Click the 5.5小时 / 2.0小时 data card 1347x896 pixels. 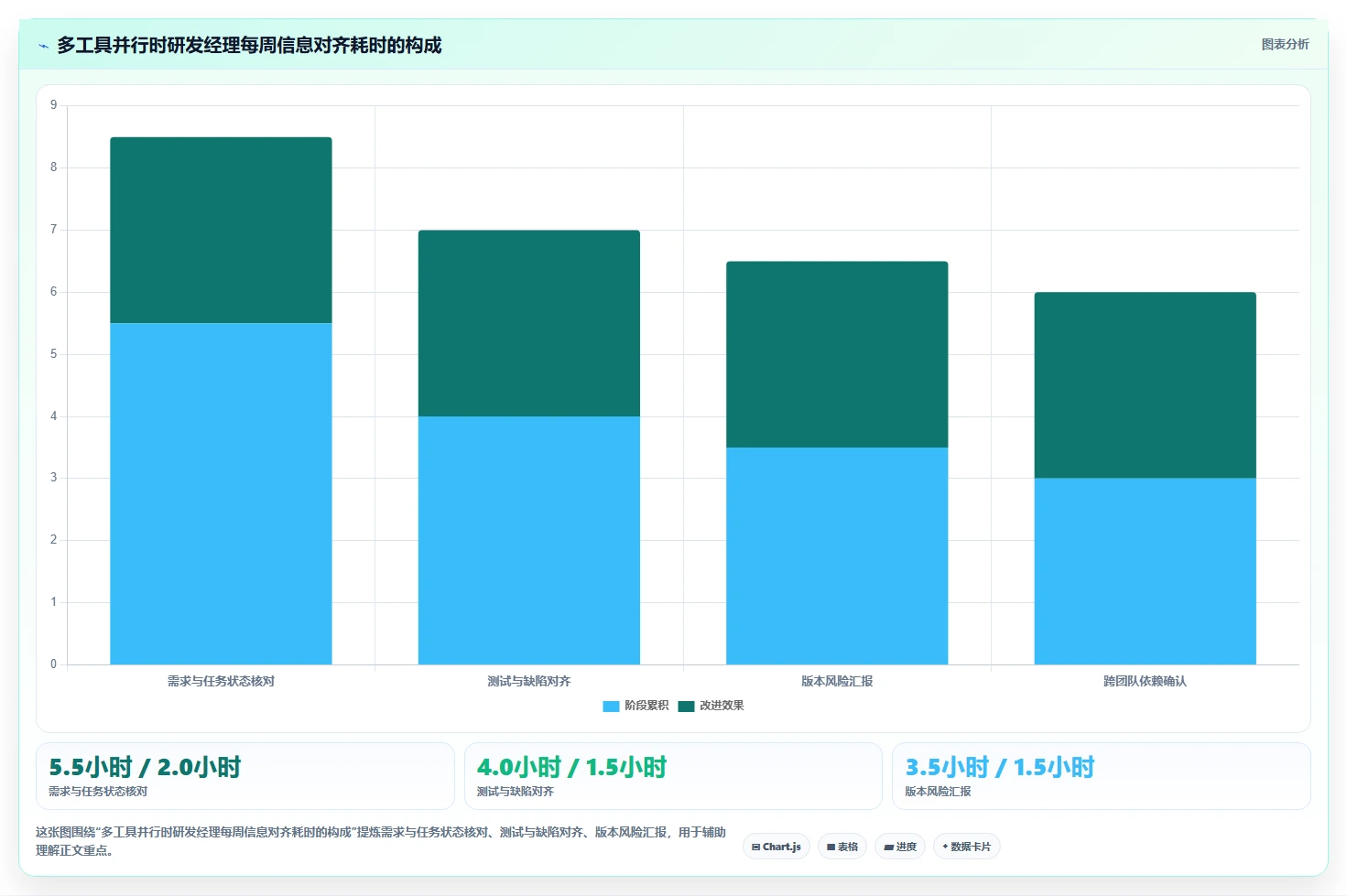tap(245, 776)
